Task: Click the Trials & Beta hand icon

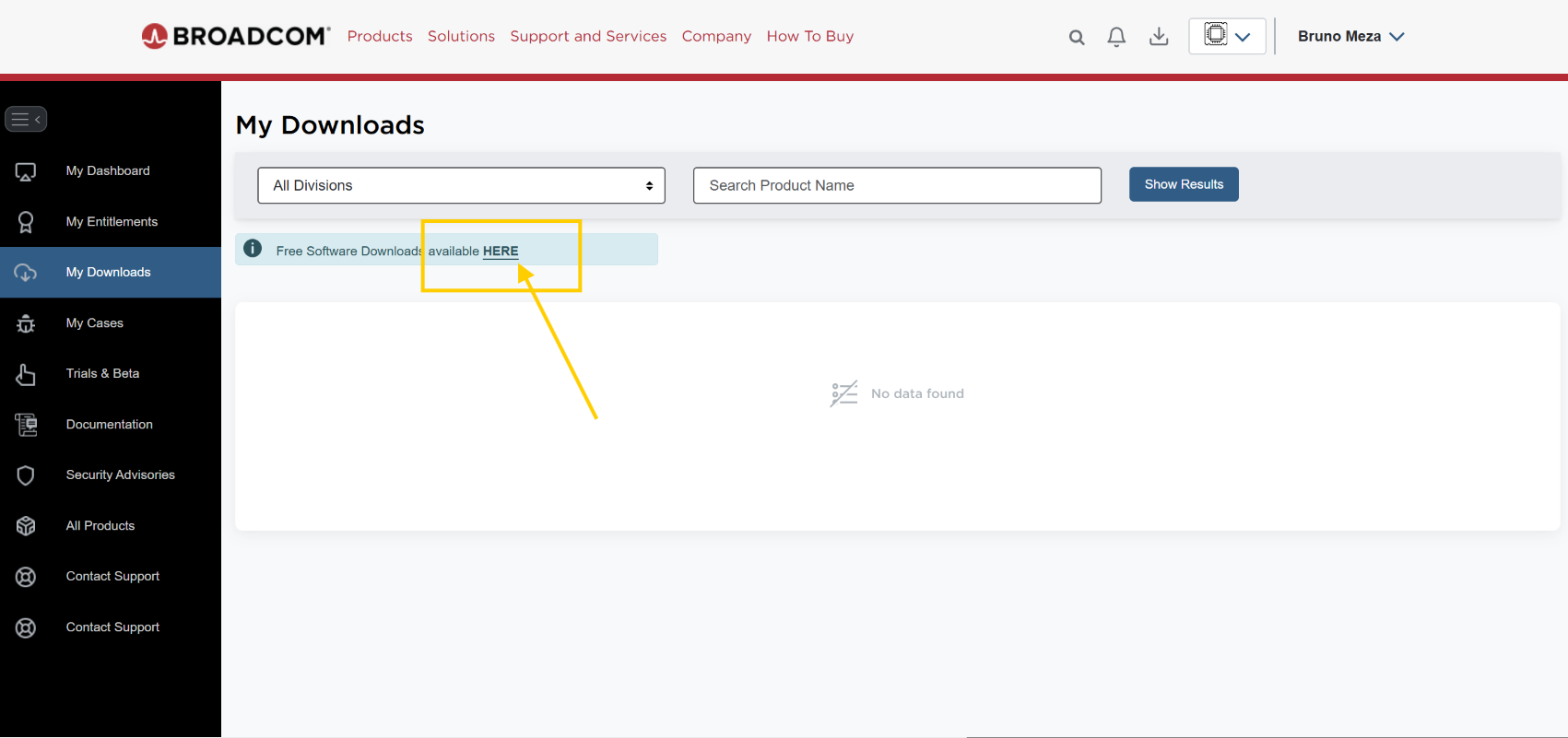Action: click(x=26, y=374)
